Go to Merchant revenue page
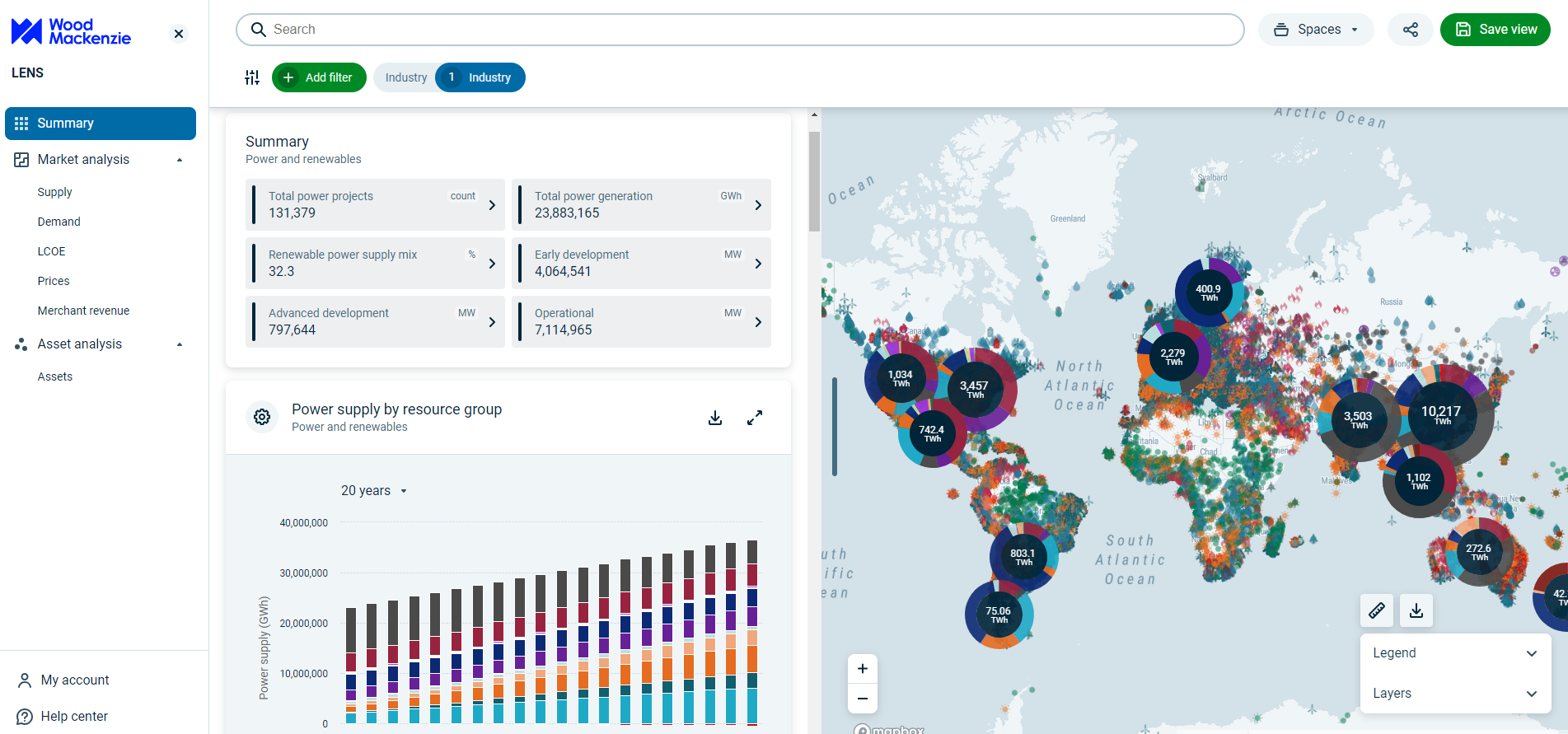The height and width of the screenshot is (734, 1568). (x=83, y=311)
